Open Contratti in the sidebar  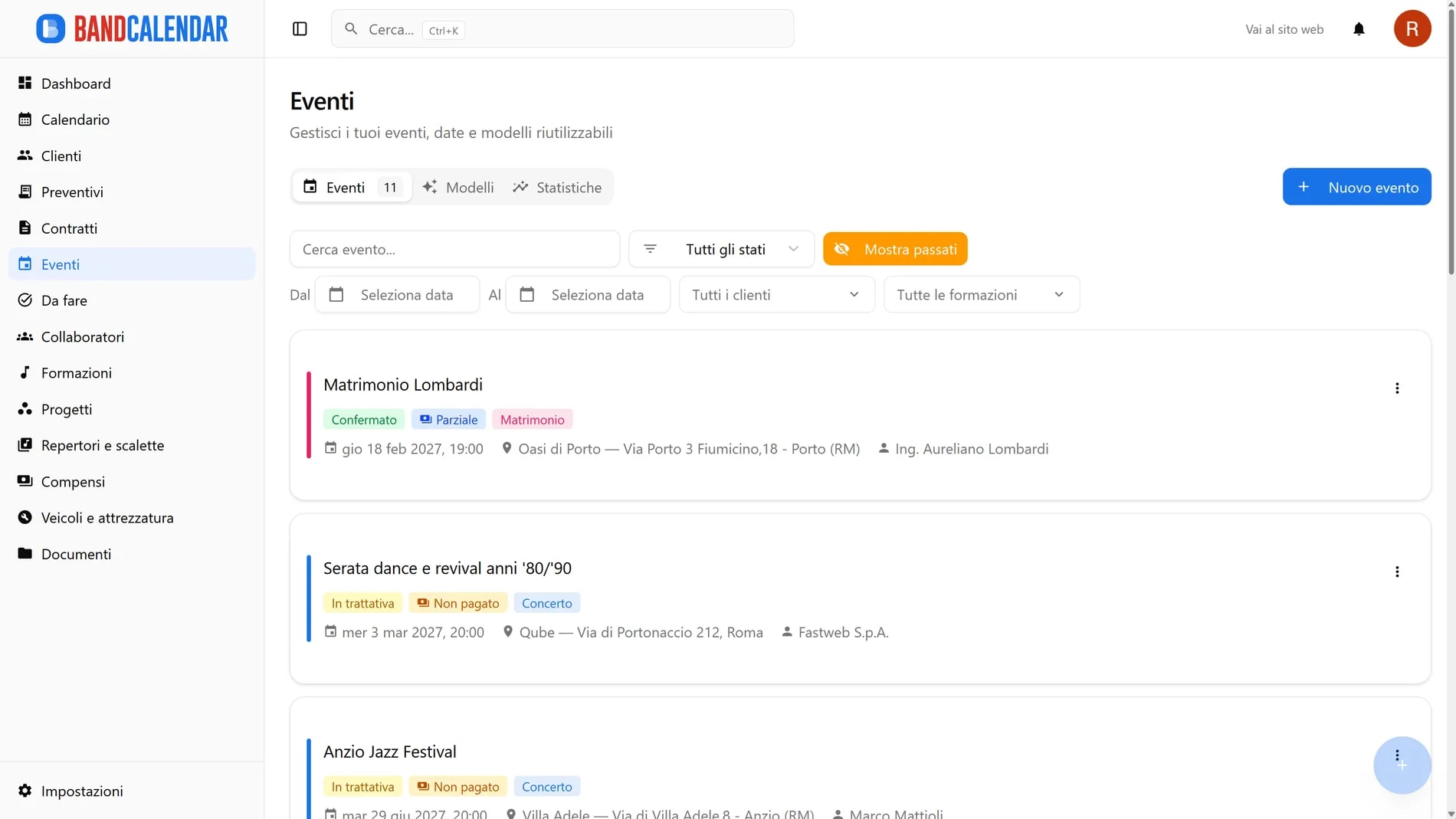[x=132, y=228]
